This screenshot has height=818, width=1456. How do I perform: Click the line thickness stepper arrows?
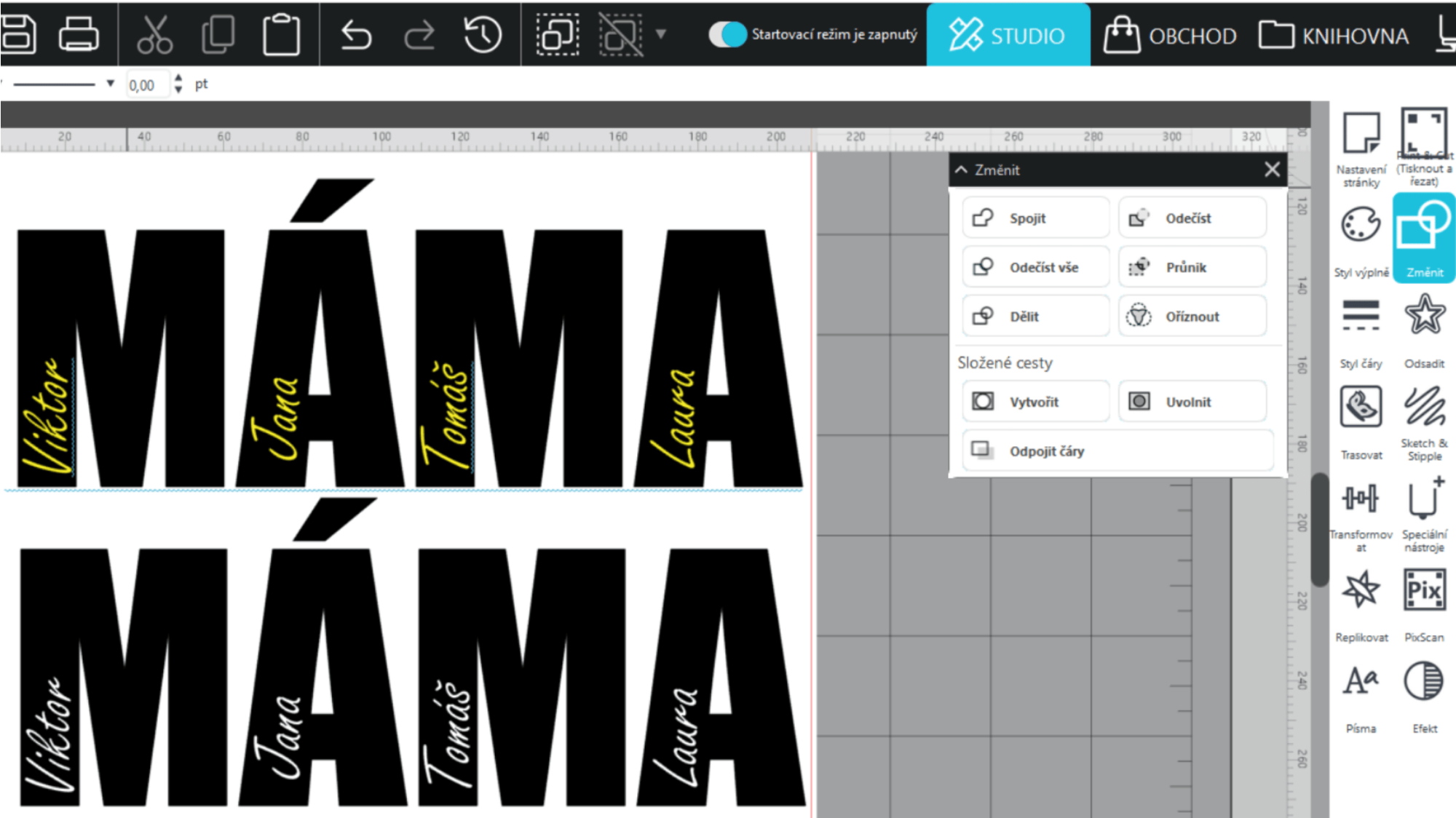point(178,84)
